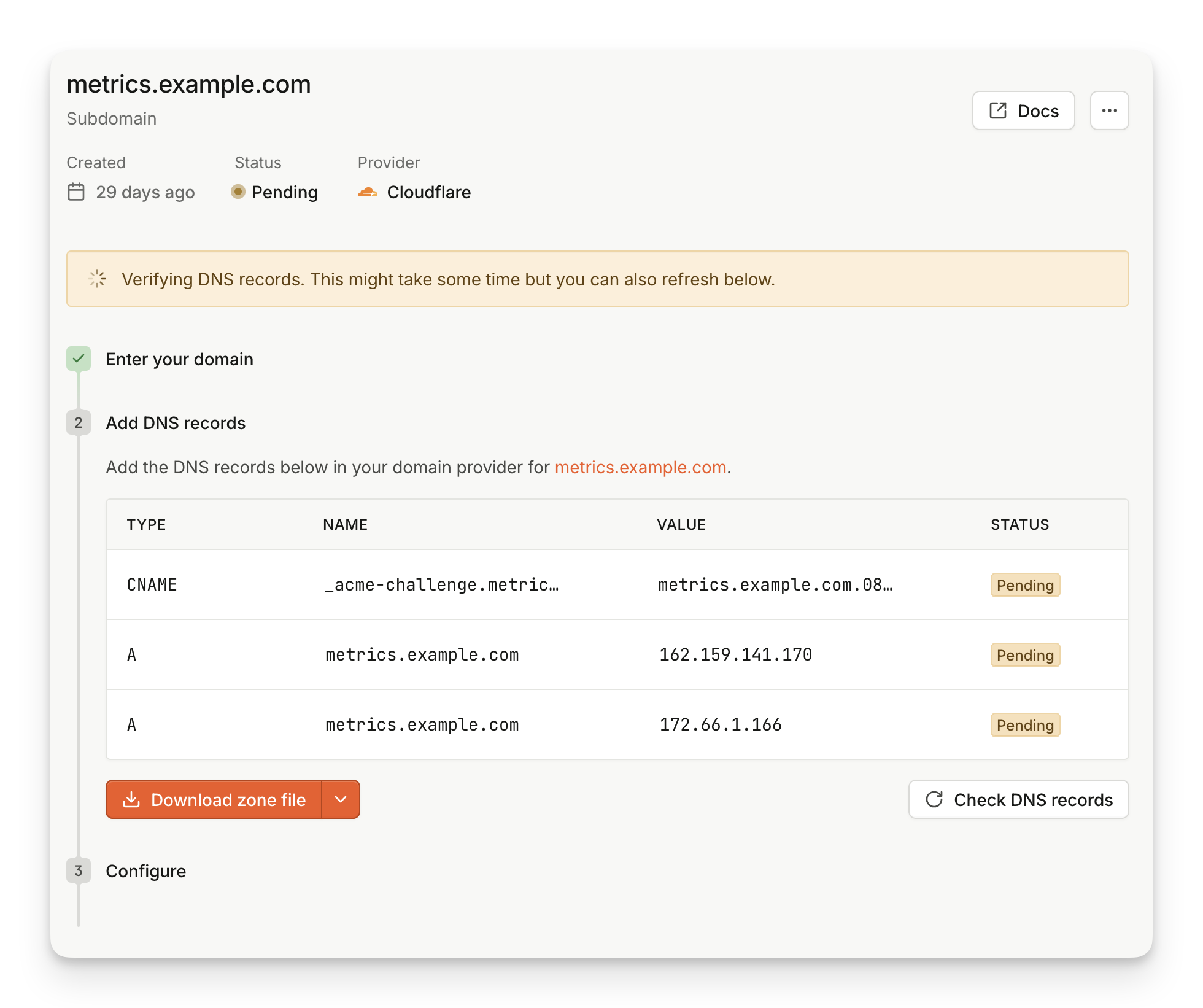Image resolution: width=1203 pixels, height=1008 pixels.
Task: Follow the metrics.example.com orange link
Action: (640, 467)
